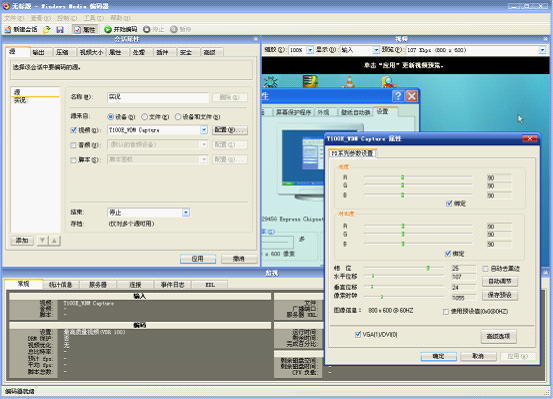
Task: Switch to the Output (输出) tab
Action: [x=41, y=52]
